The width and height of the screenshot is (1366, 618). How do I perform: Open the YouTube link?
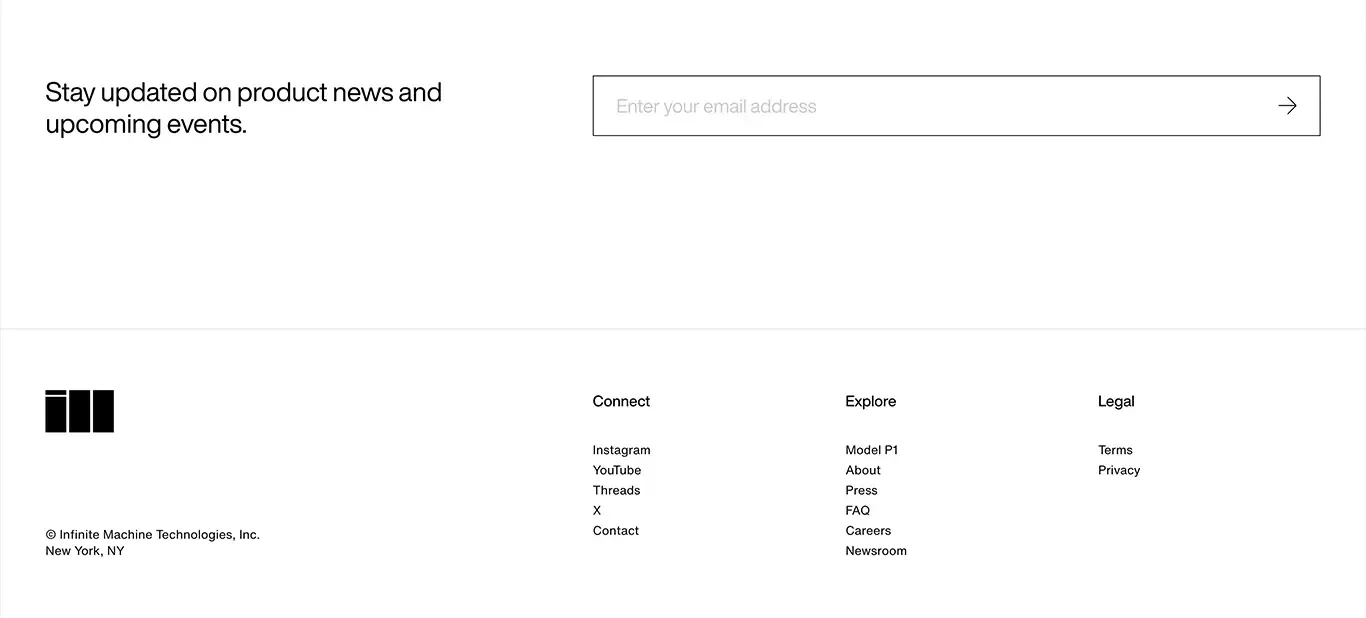[x=617, y=470]
